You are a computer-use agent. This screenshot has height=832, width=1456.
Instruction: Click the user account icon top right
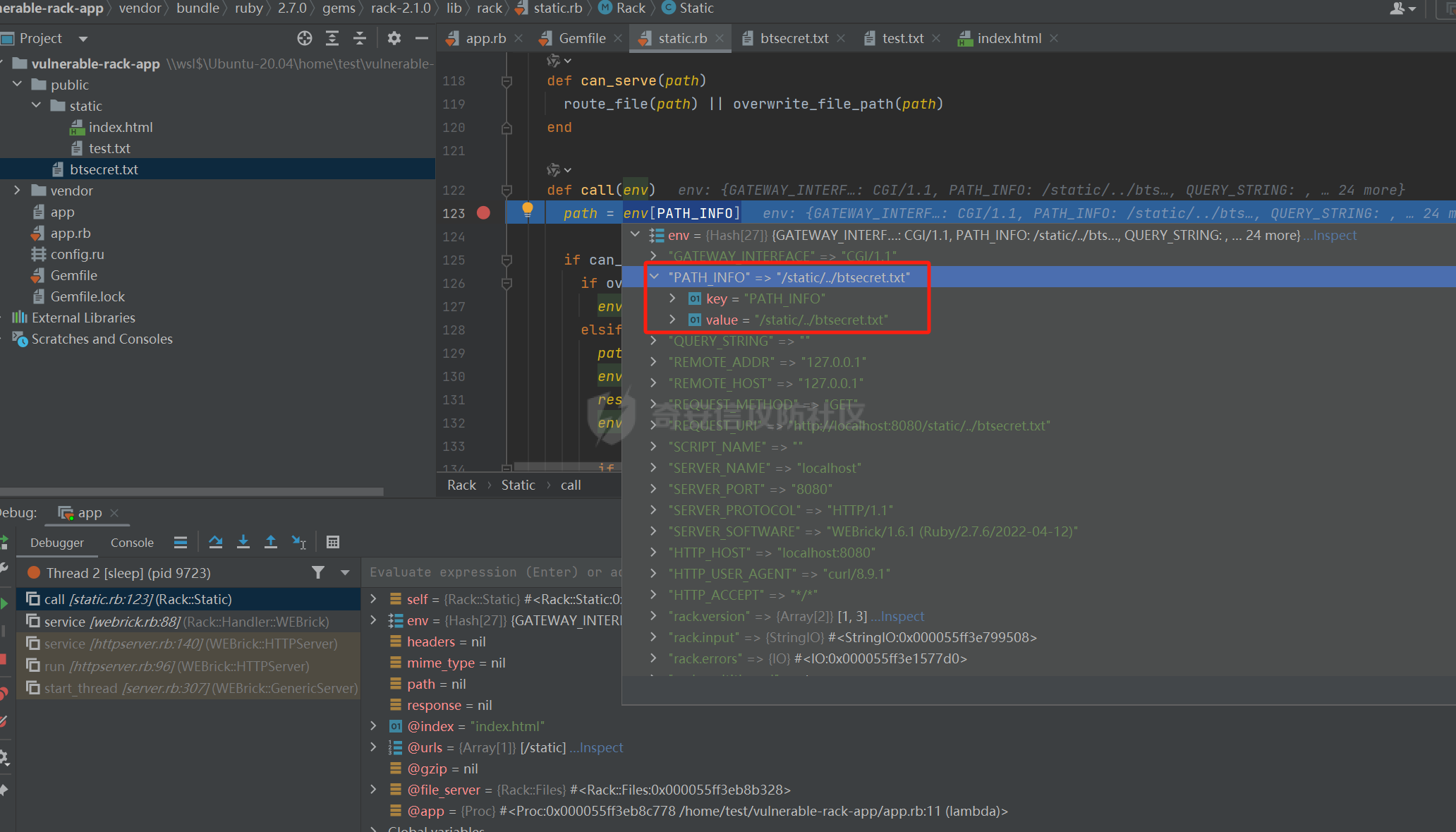(1402, 8)
